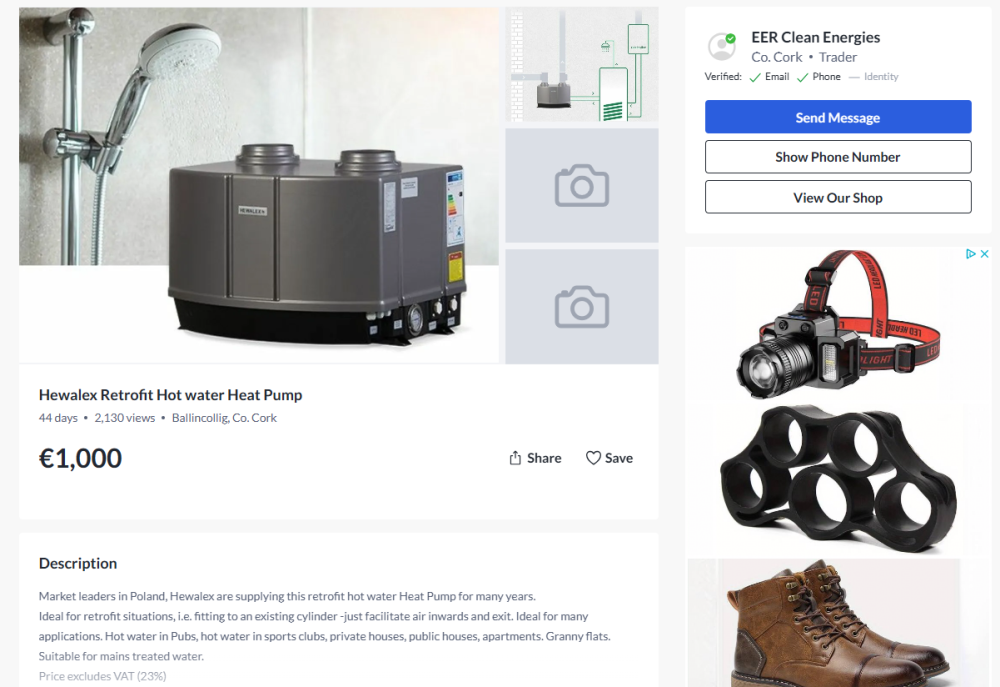This screenshot has height=687, width=1000.
Task: Click the Co. Cork seller location
Action: (x=776, y=57)
